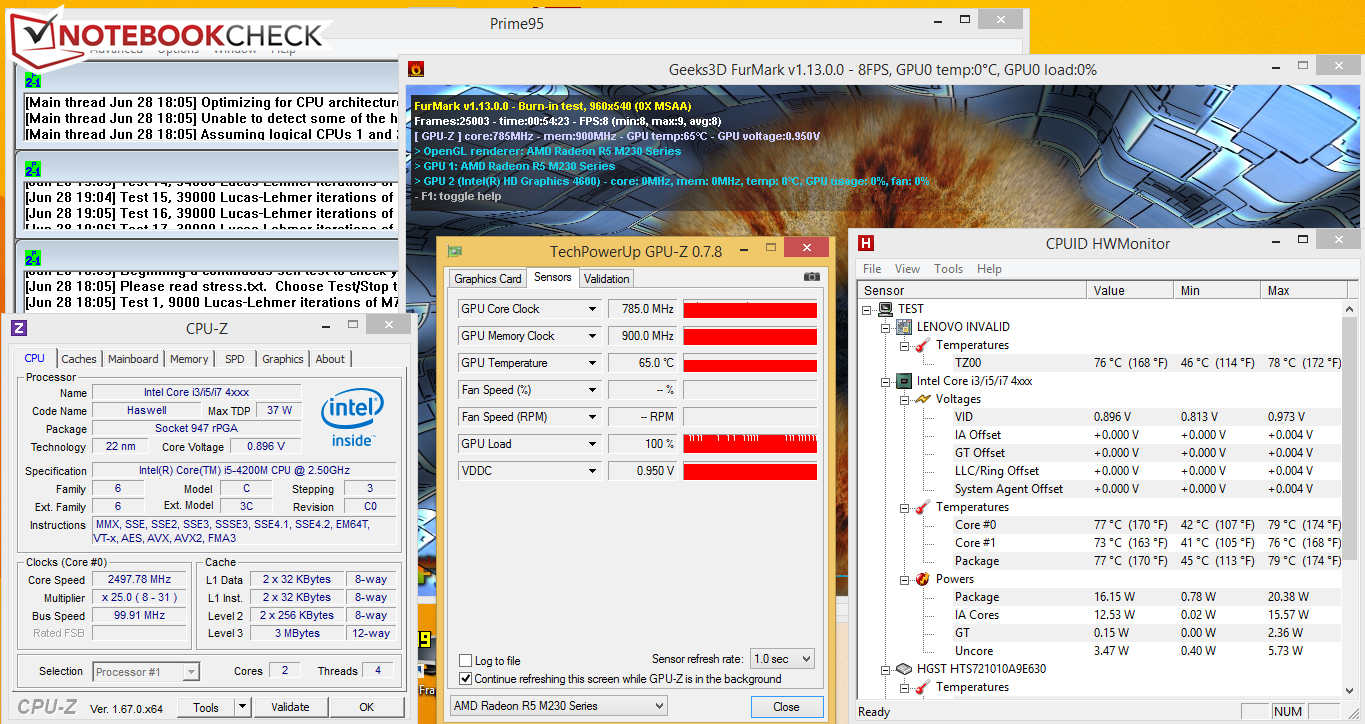This screenshot has width=1365, height=724.
Task: Click the Validate button in CPU-Z
Action: [x=290, y=707]
